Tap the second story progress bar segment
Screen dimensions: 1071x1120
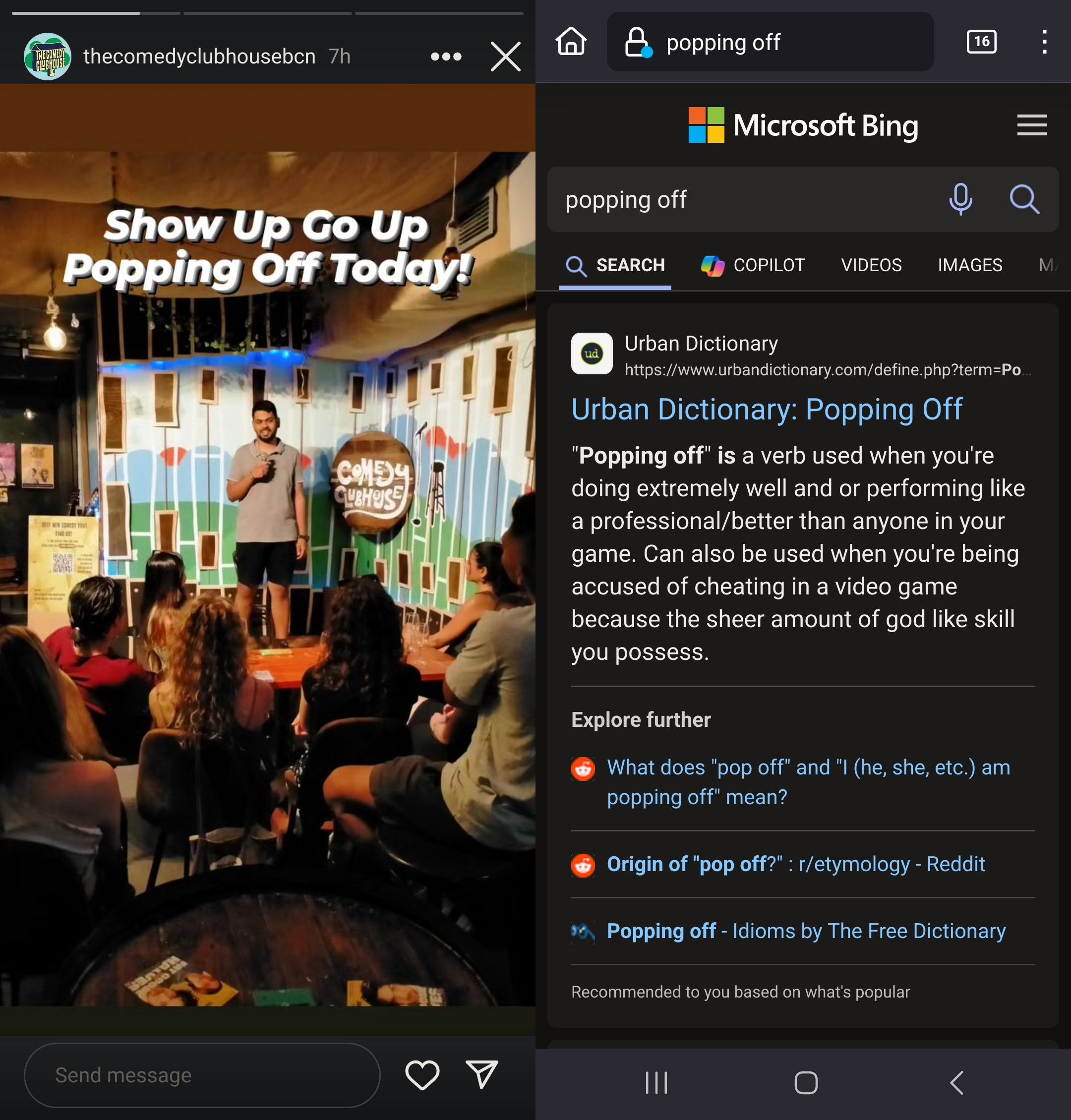tap(267, 13)
